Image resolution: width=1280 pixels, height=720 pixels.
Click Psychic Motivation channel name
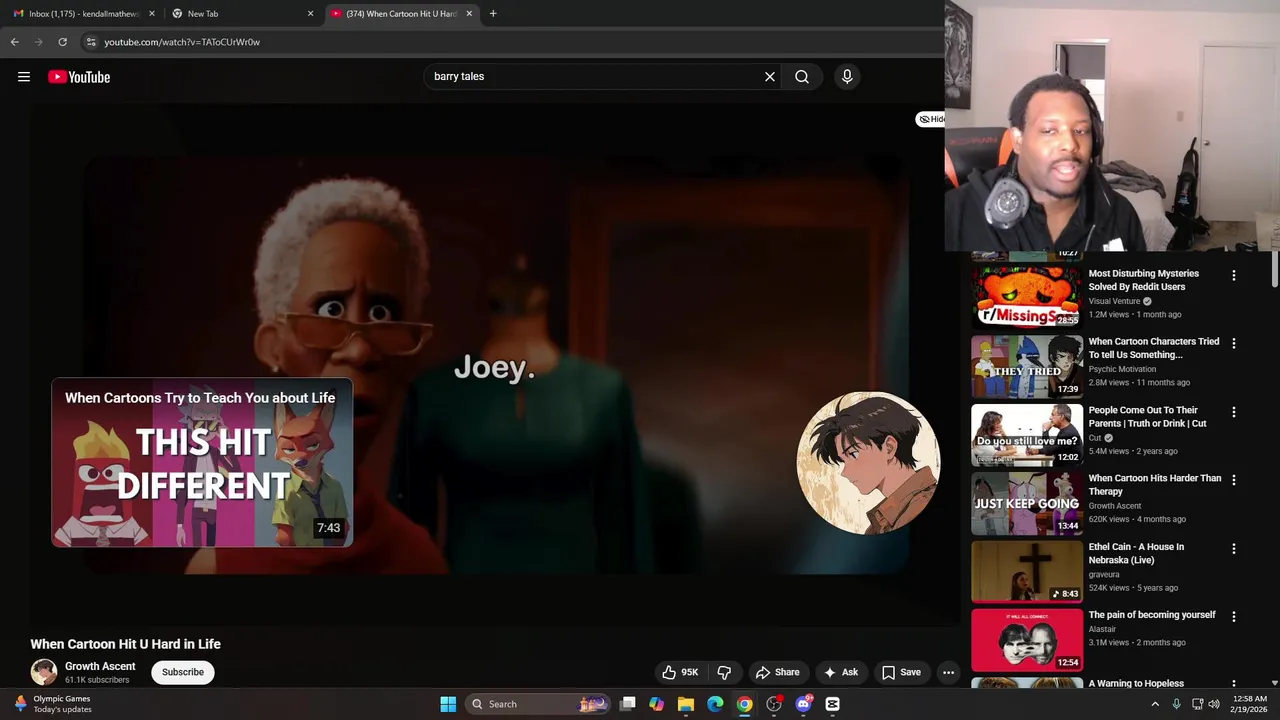click(1122, 369)
